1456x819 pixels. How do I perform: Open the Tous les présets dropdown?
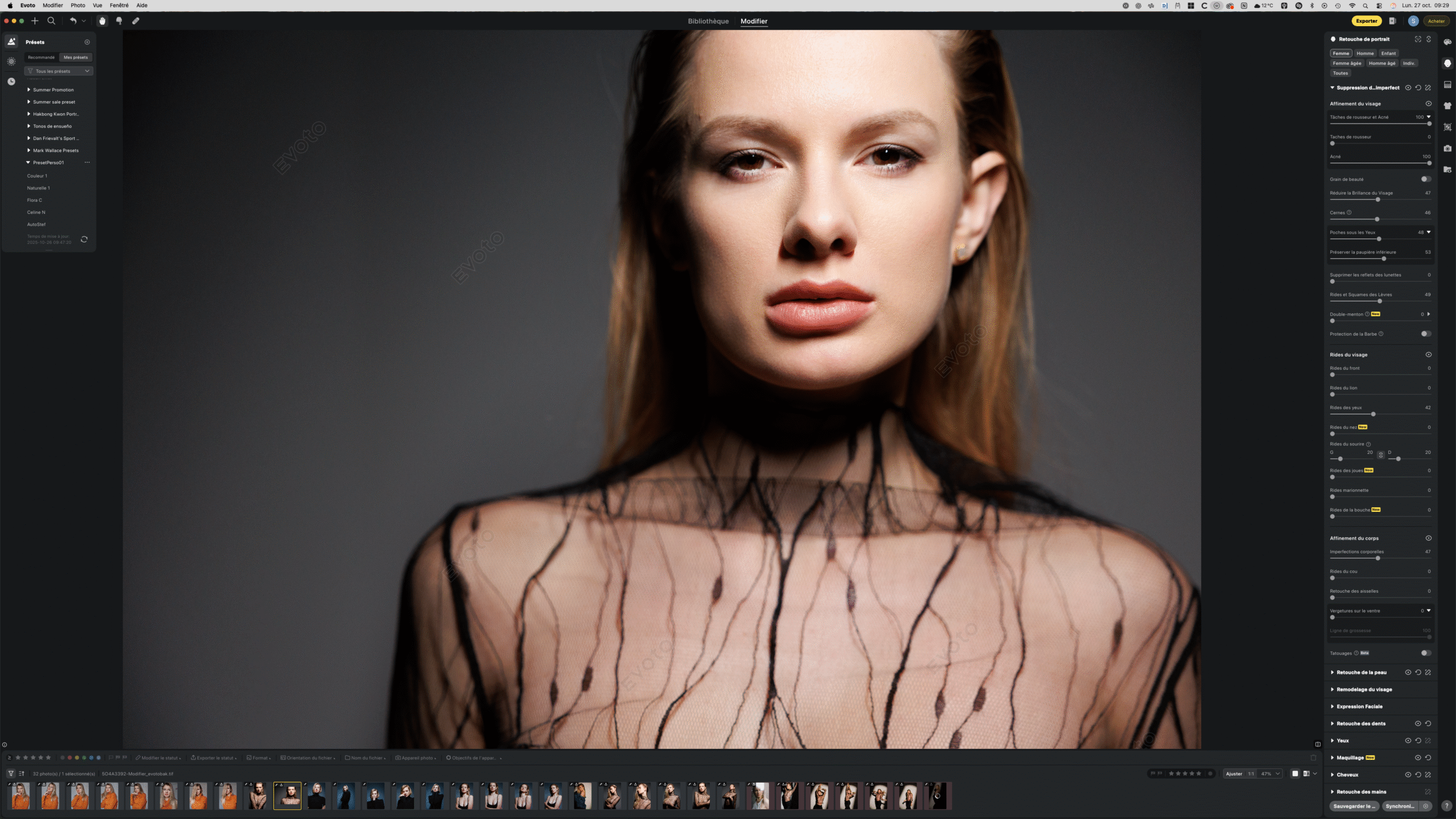click(x=59, y=71)
